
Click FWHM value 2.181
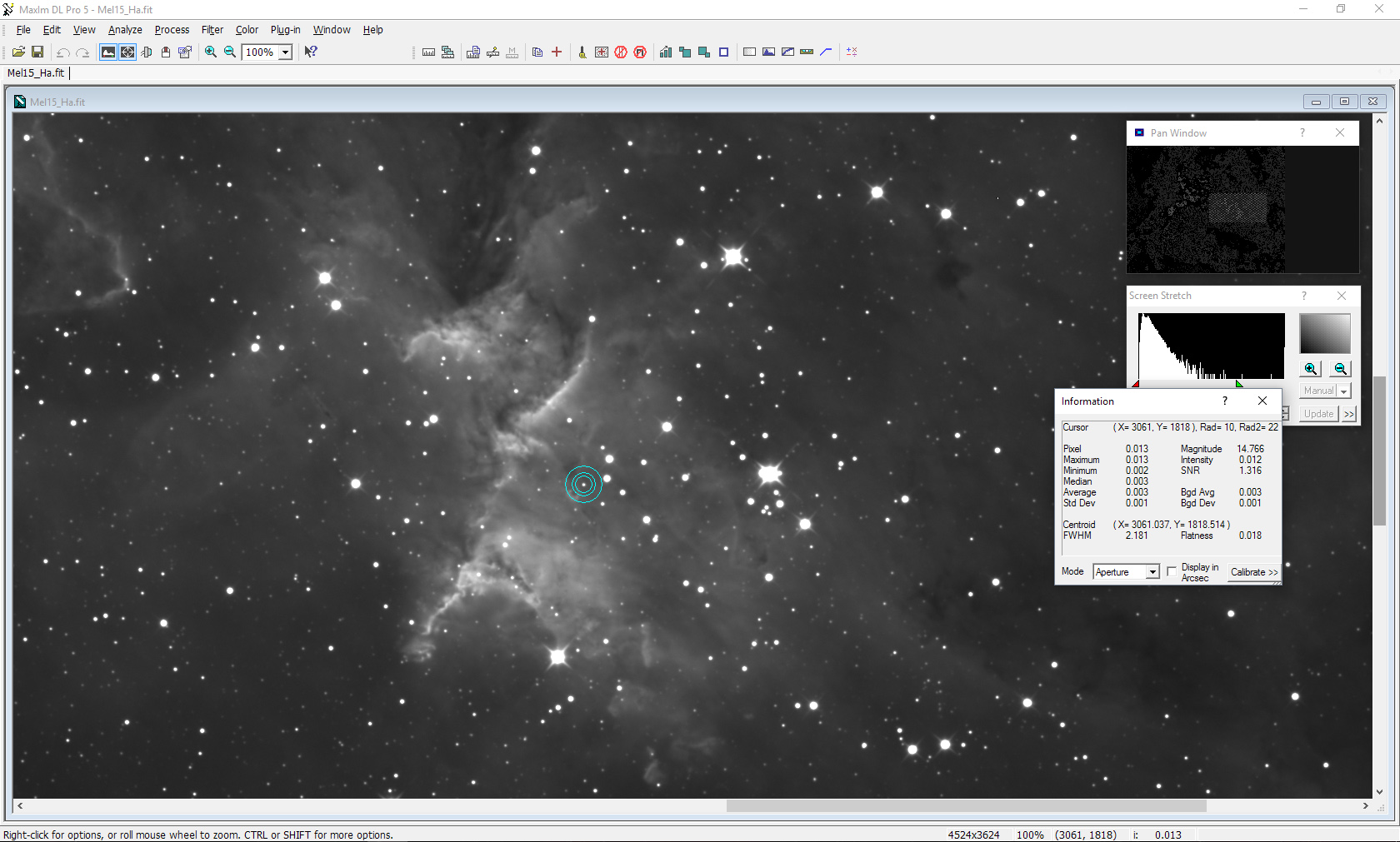pyautogui.click(x=1137, y=536)
